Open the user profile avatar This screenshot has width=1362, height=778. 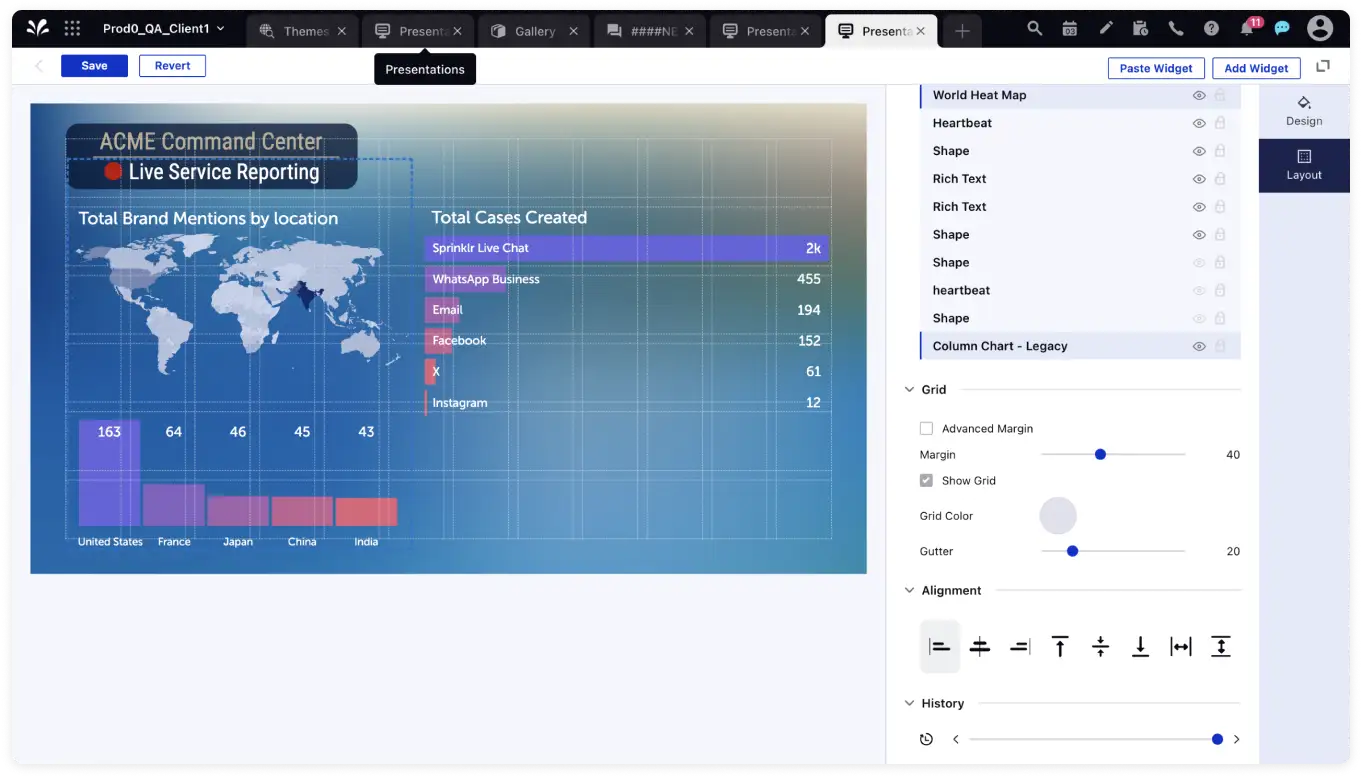pyautogui.click(x=1320, y=28)
